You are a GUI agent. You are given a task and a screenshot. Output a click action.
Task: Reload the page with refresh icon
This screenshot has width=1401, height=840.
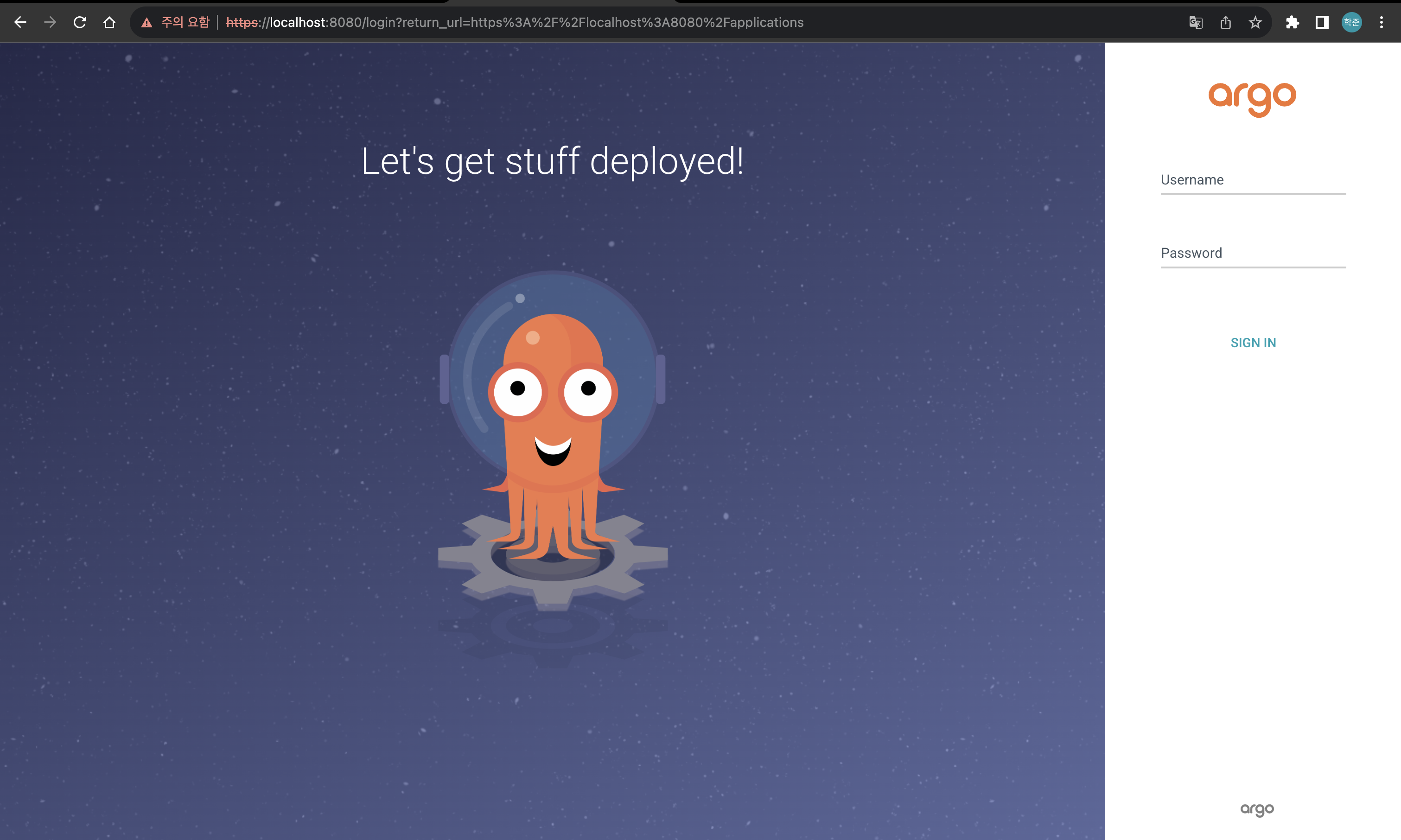[x=80, y=22]
